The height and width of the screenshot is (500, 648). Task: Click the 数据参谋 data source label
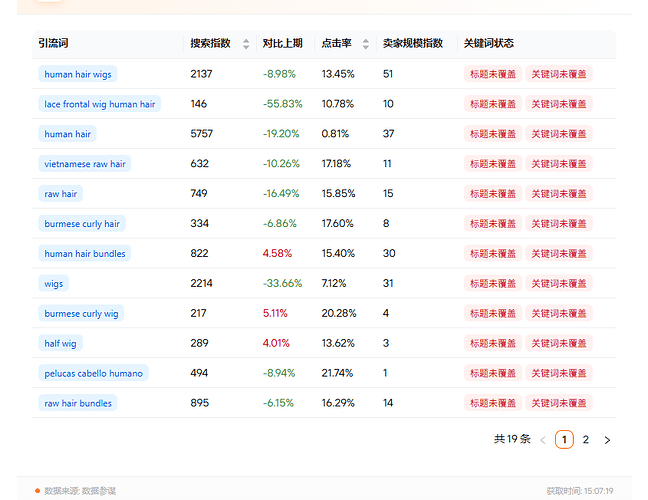pos(98,491)
